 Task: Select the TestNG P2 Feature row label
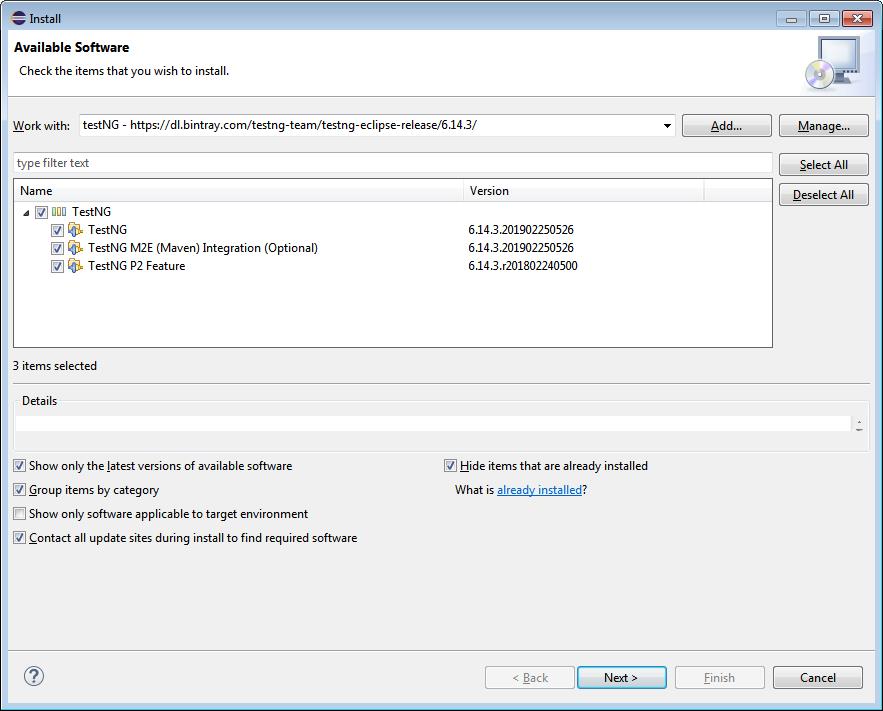tap(137, 266)
